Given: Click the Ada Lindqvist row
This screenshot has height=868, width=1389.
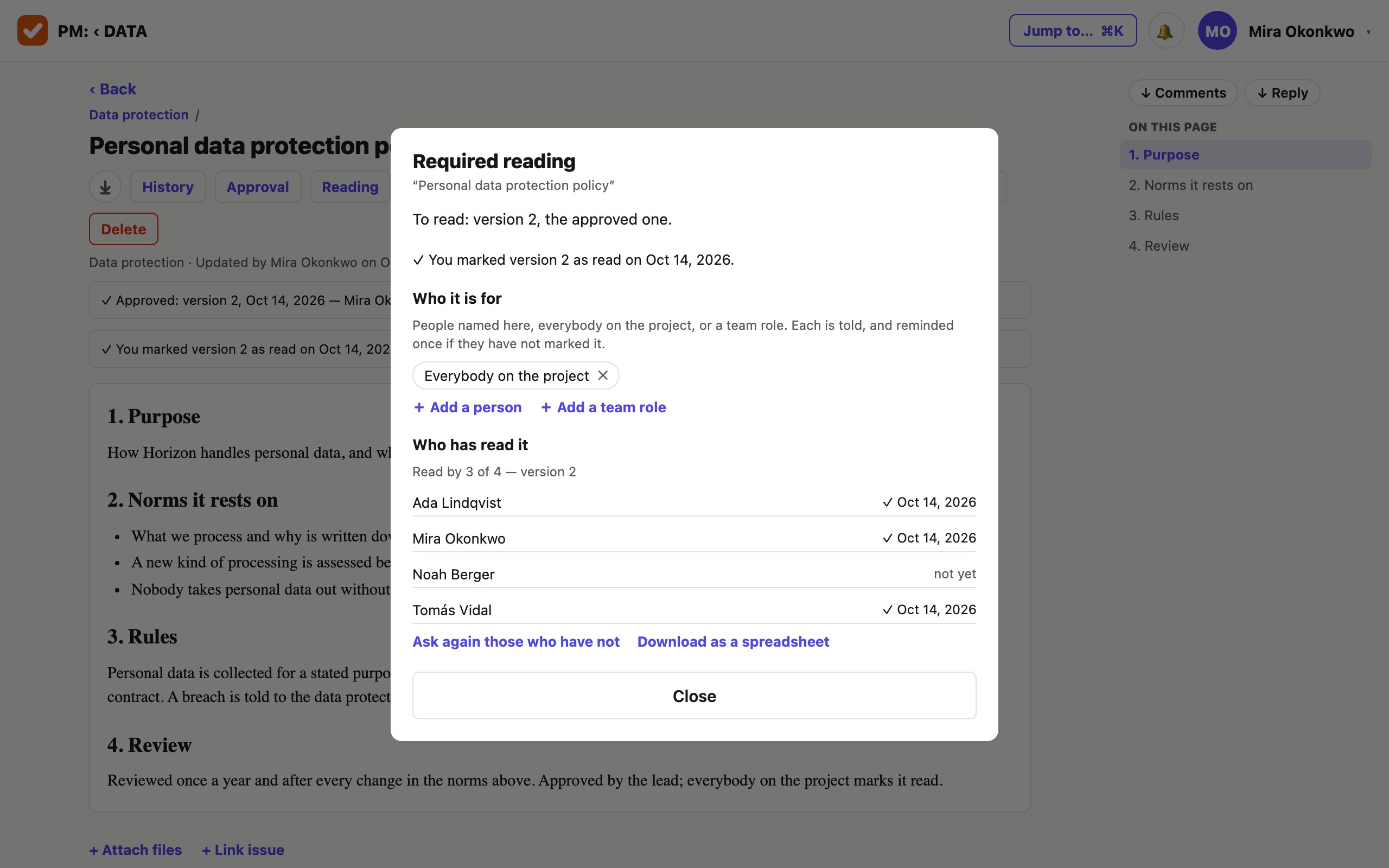Looking at the screenshot, I should click(694, 502).
